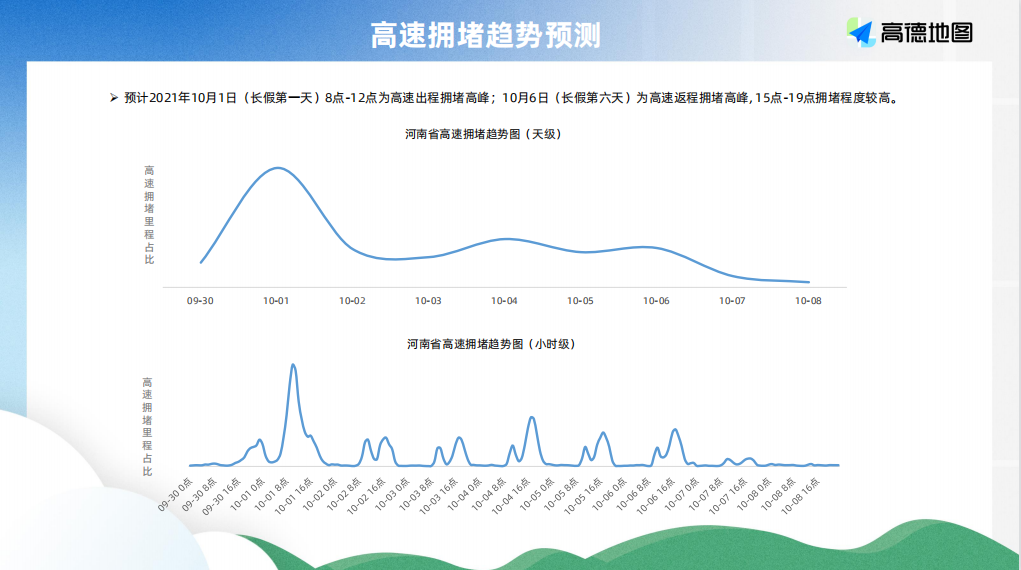Click the daily chart's vertical 高速拥堵里程占比 axis label
1021x570 pixels.
pyautogui.click(x=149, y=215)
